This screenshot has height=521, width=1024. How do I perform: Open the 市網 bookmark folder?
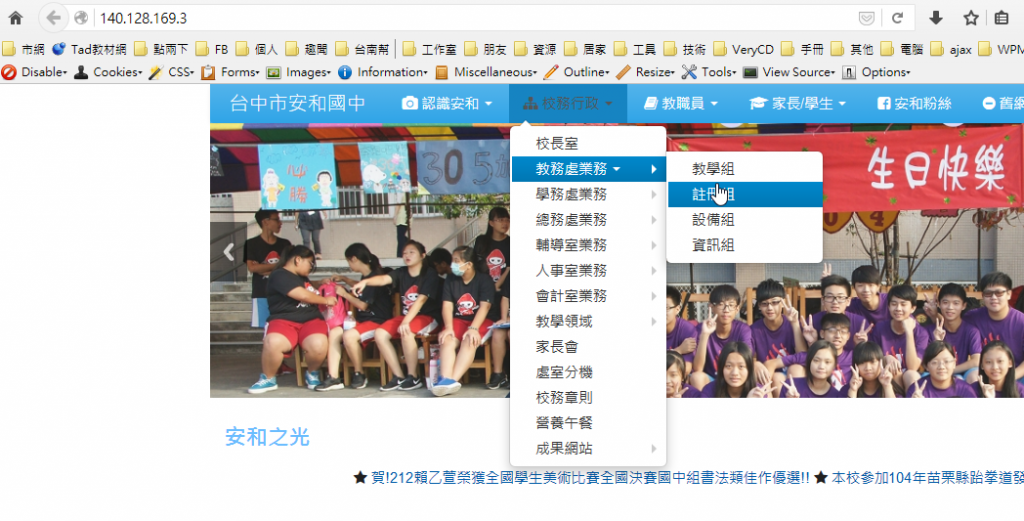point(24,50)
